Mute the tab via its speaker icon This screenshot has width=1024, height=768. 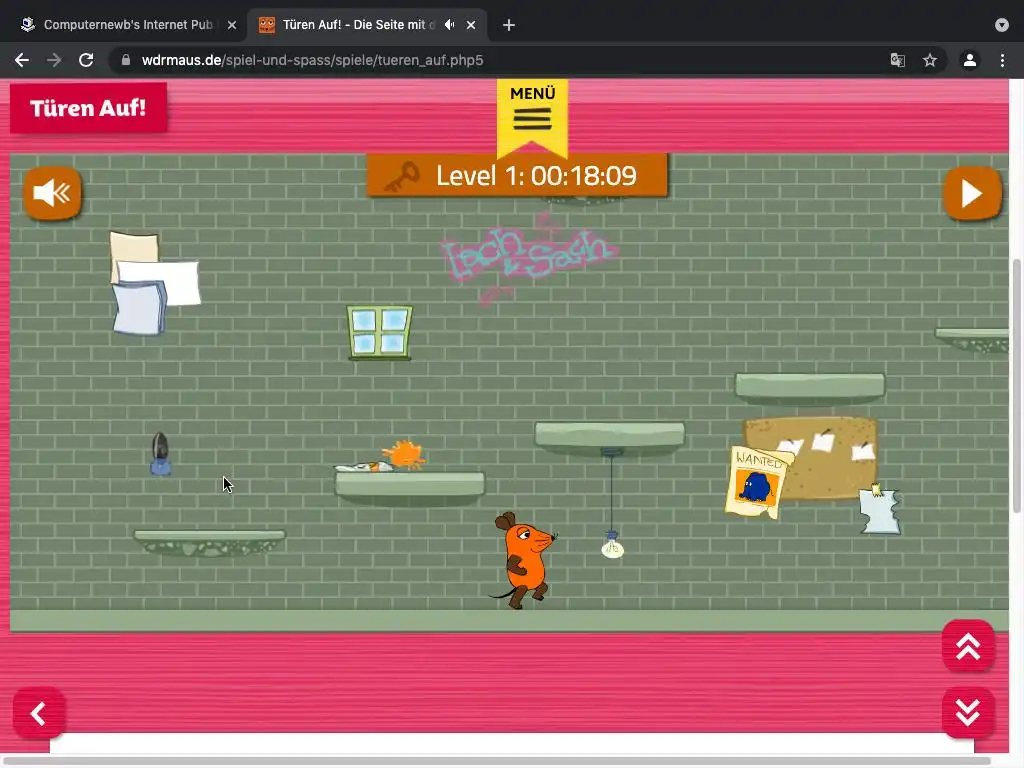point(449,25)
